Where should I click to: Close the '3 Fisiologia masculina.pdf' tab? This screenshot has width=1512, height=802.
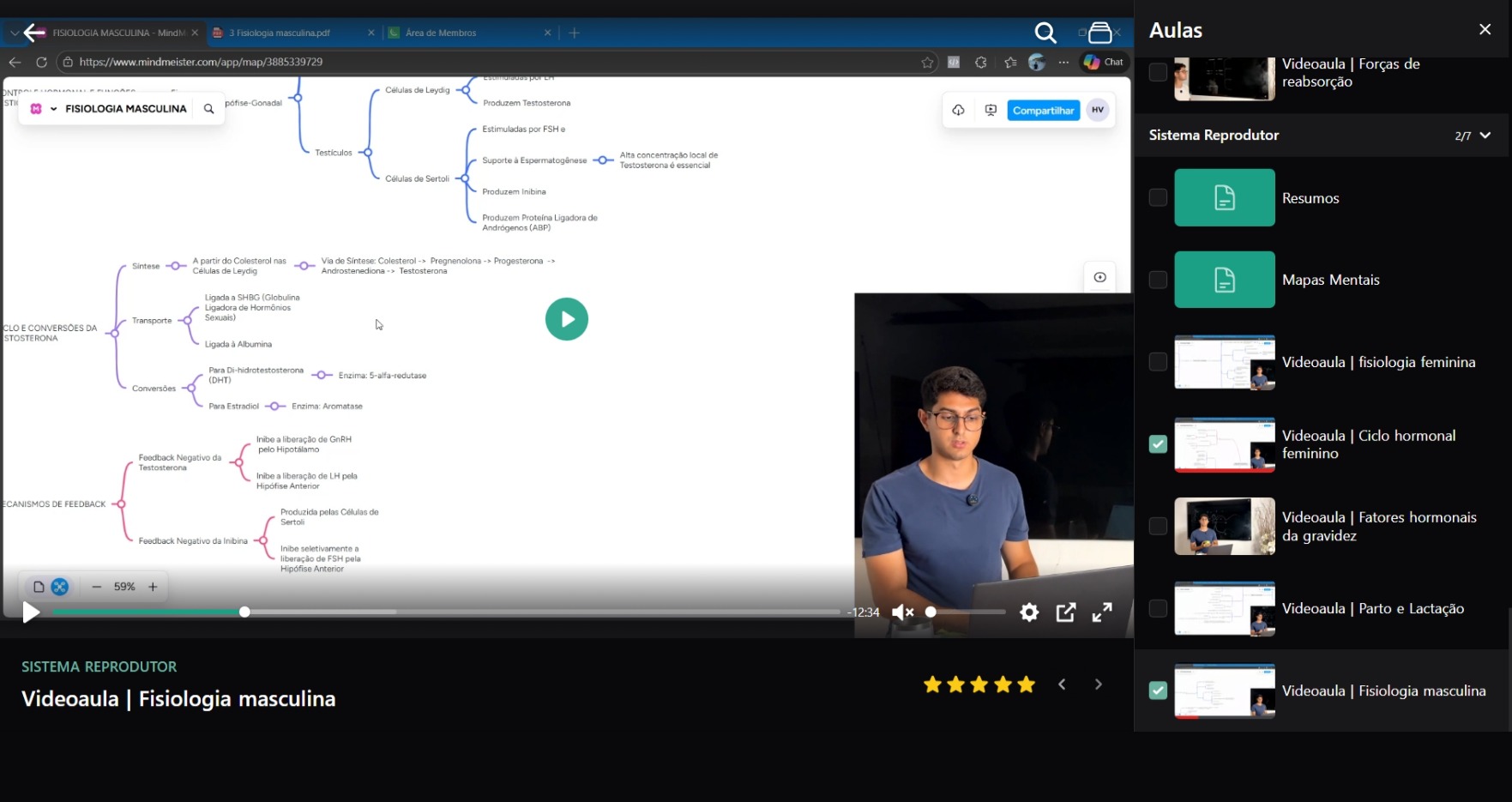click(x=370, y=33)
